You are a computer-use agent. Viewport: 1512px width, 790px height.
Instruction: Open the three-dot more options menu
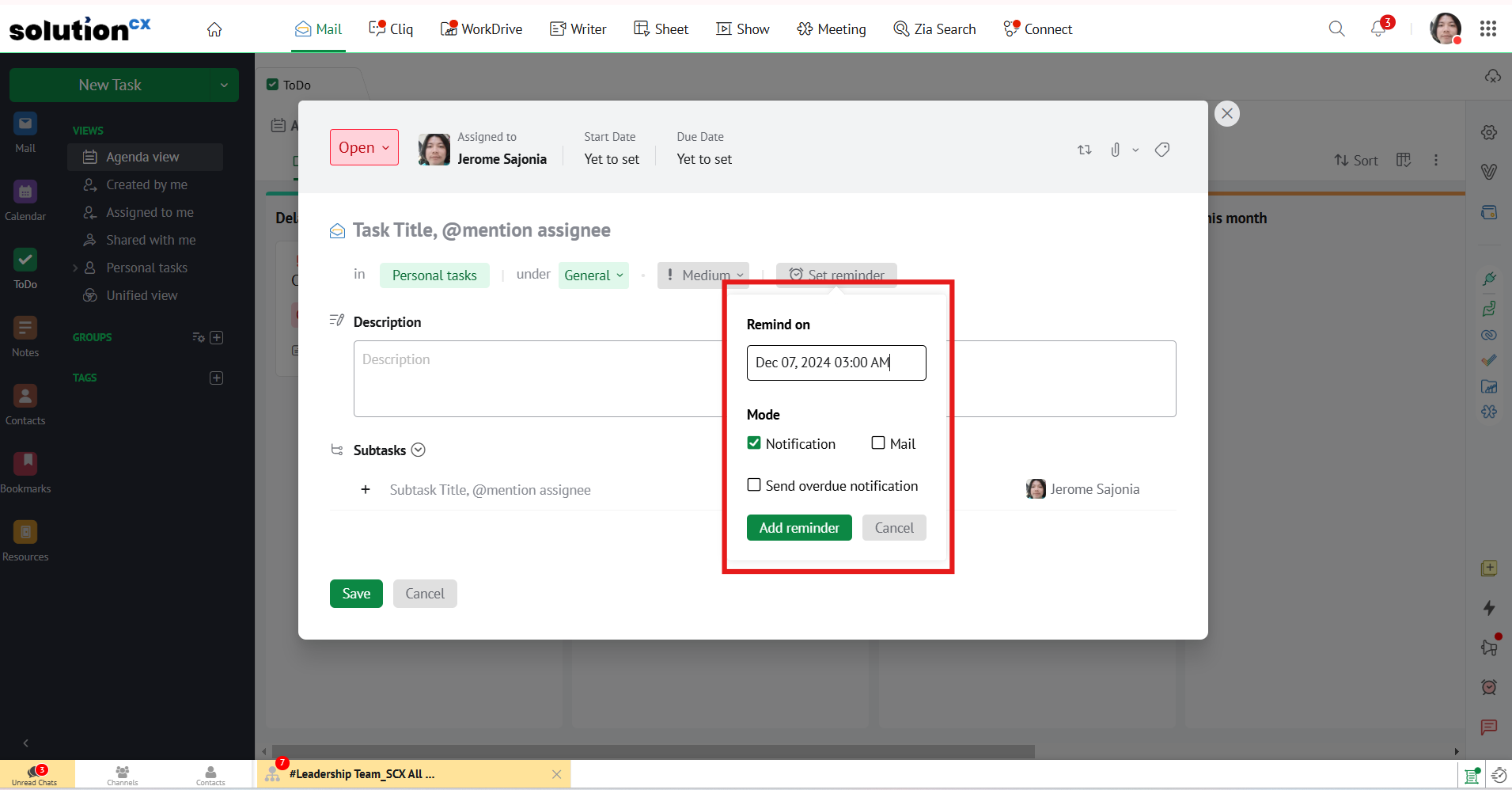(x=1436, y=160)
